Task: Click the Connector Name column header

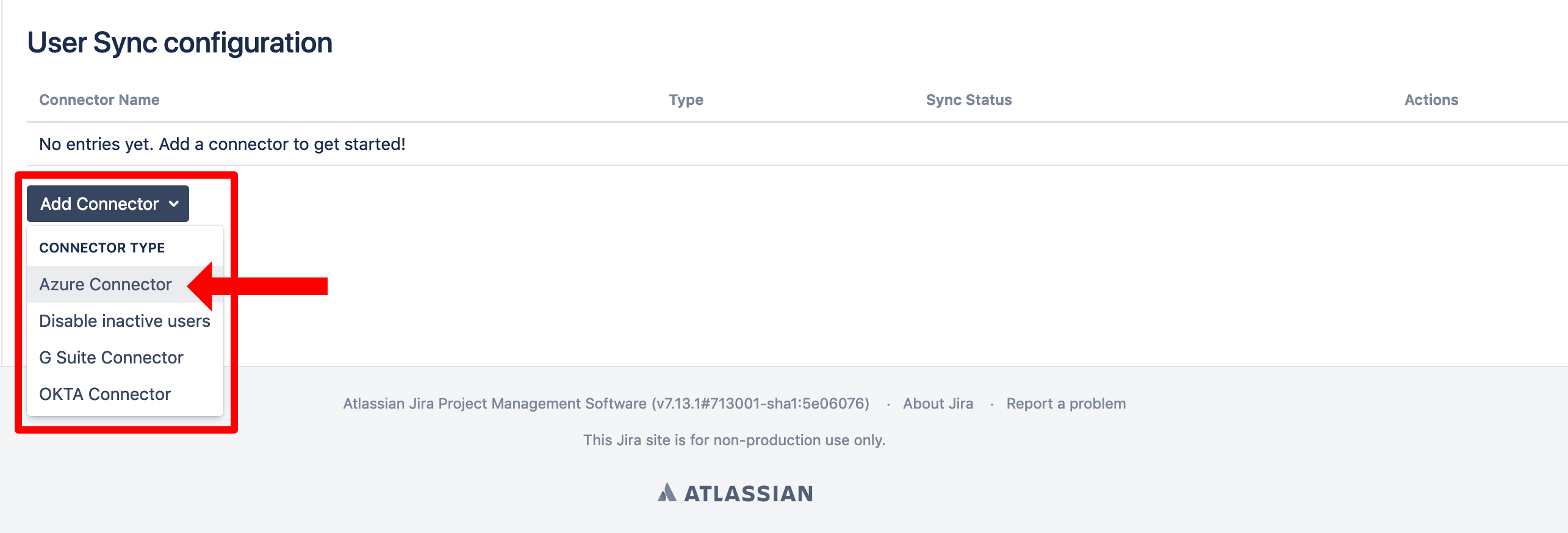Action: coord(99,100)
